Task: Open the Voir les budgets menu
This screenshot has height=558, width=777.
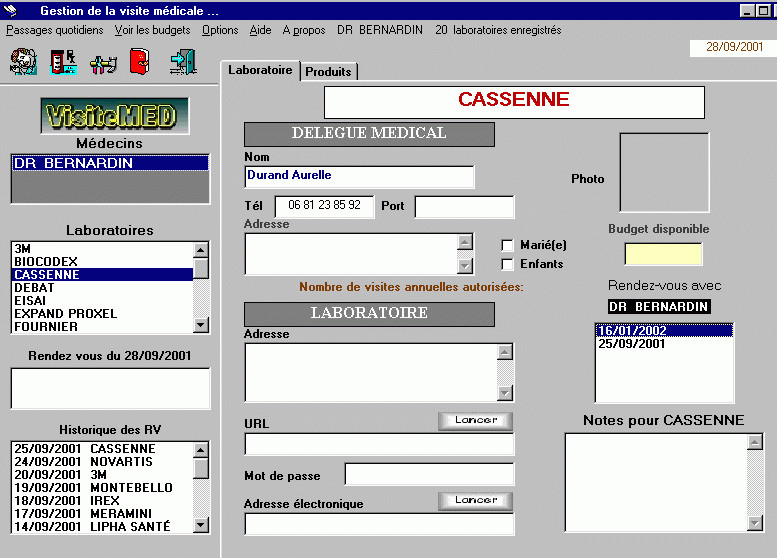Action: coord(152,30)
